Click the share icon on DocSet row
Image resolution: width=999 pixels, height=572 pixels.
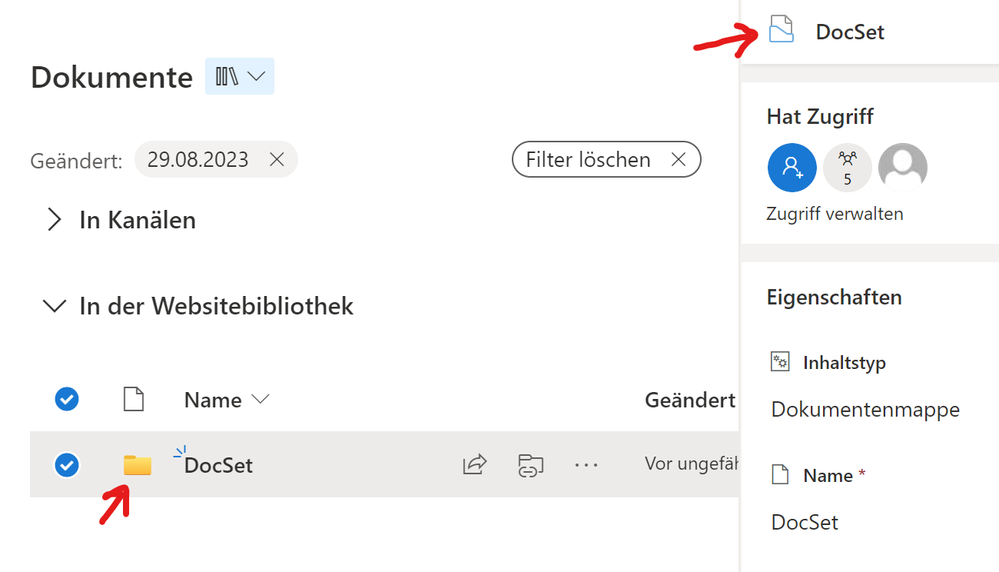(x=475, y=464)
